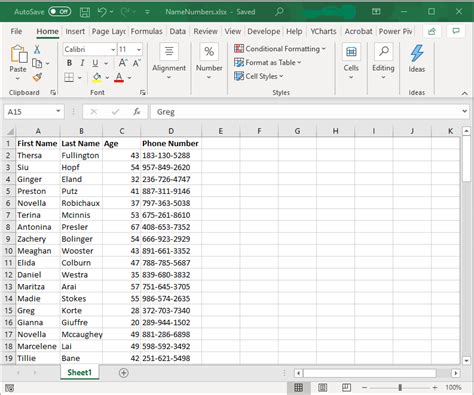Toggle the AutoSave switch
The image size is (474, 395).
60,12
